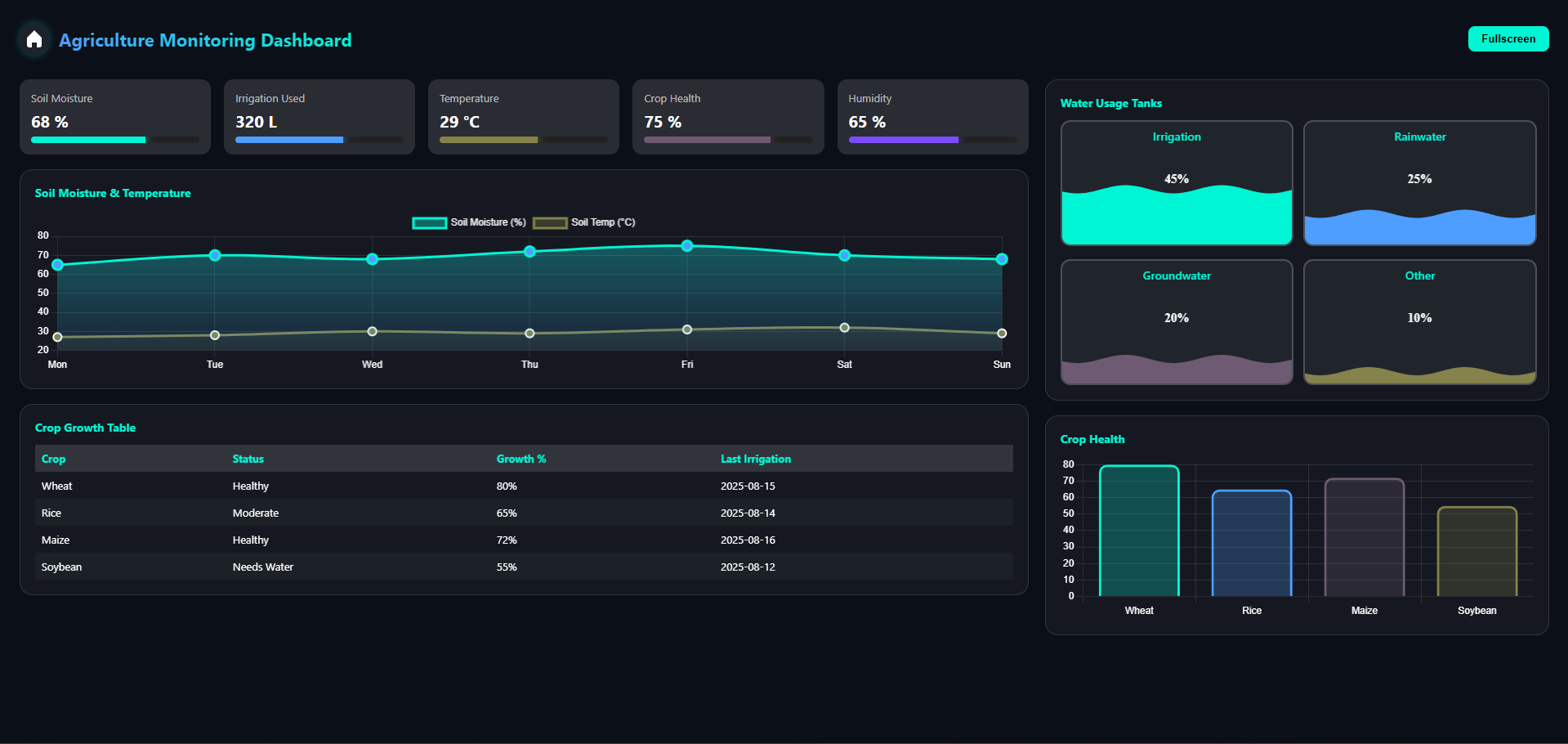Viewport: 1568px width, 744px height.
Task: Click Saturday's soil temperature data point
Action: (x=844, y=328)
